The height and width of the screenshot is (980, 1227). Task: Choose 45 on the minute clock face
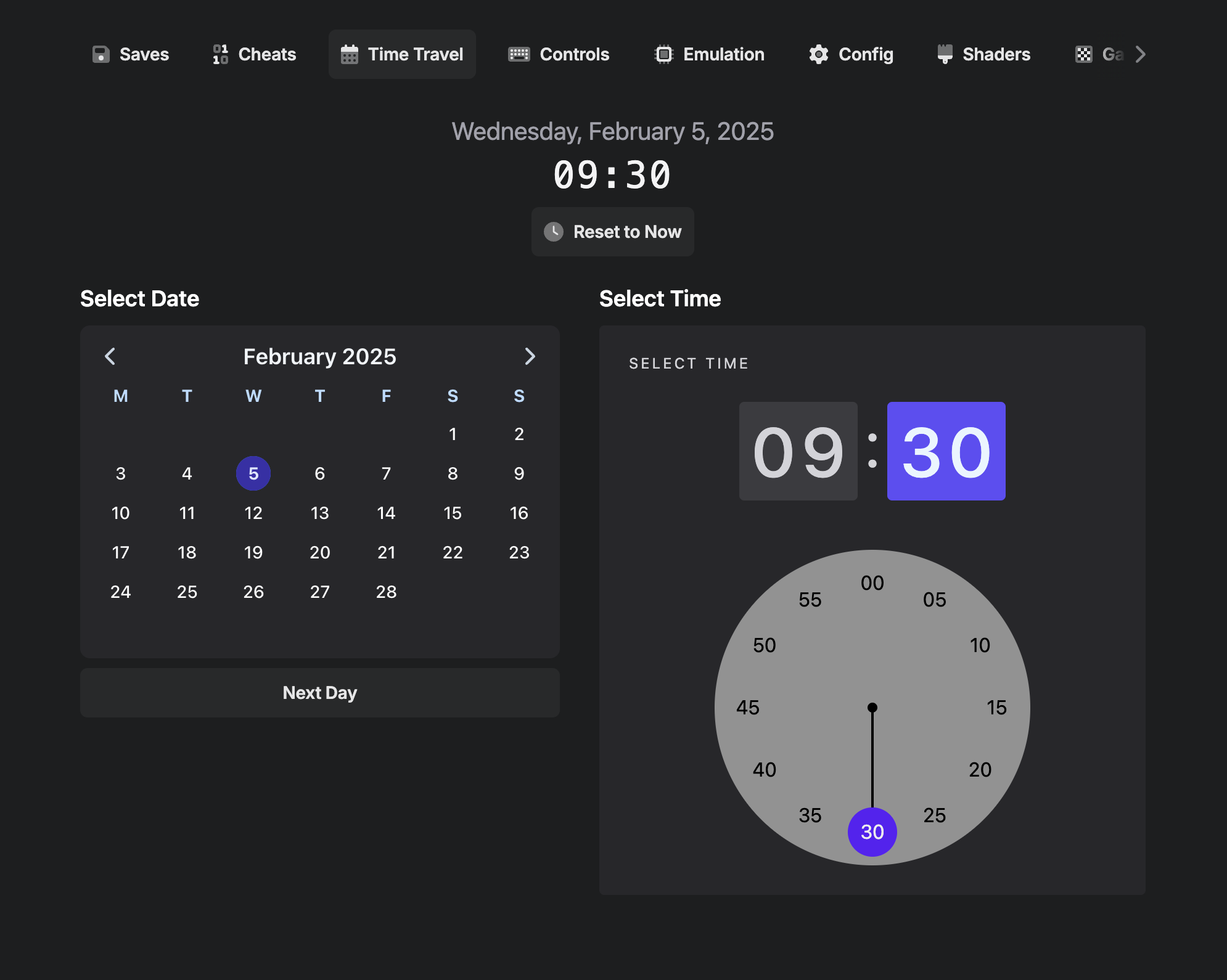pyautogui.click(x=748, y=708)
